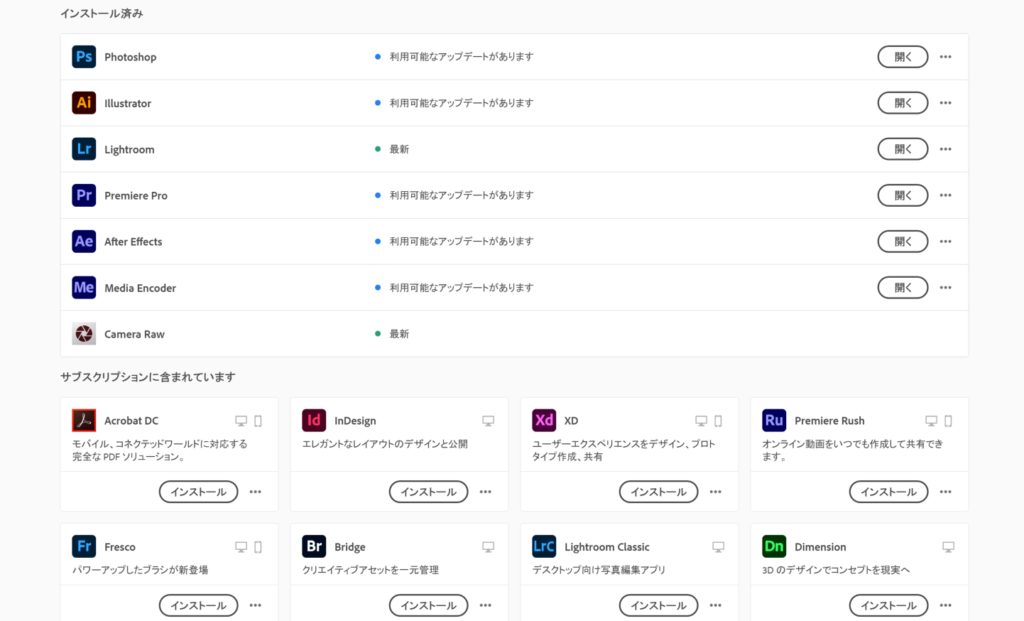1024x621 pixels.
Task: Click the mobile platform icon on Premiere Rush card
Action: tap(948, 421)
